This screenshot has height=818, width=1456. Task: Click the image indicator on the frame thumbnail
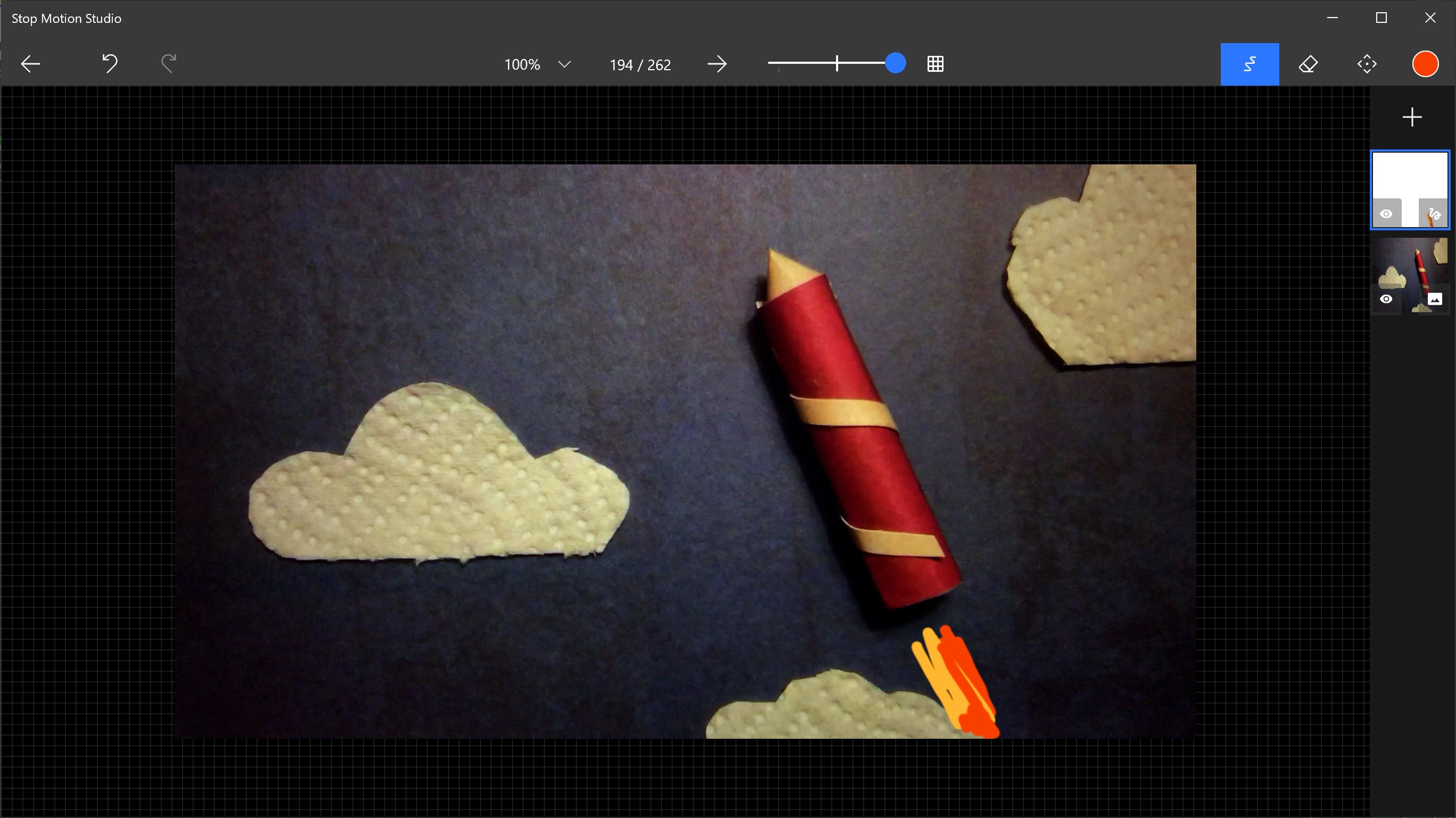1436,299
